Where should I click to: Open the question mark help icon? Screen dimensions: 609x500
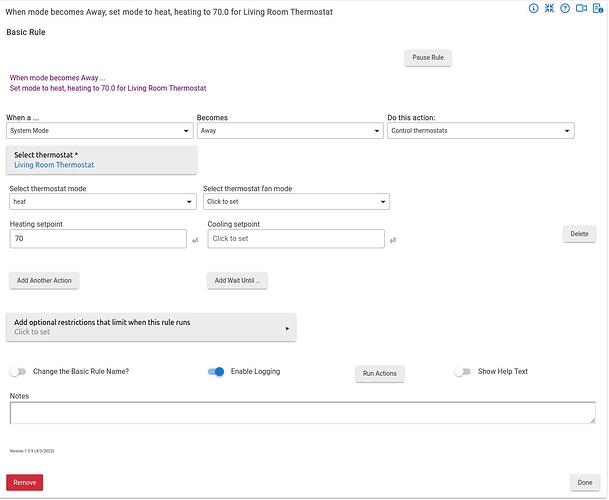565,8
